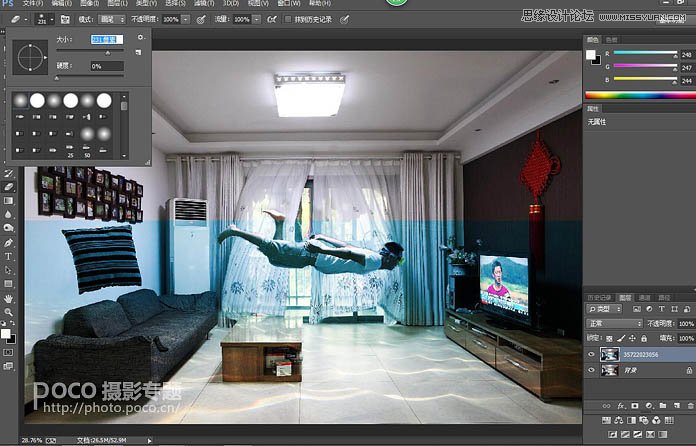The image size is (696, 446).
Task: Open opacity 100% slider dropdown arrow
Action: click(186, 20)
